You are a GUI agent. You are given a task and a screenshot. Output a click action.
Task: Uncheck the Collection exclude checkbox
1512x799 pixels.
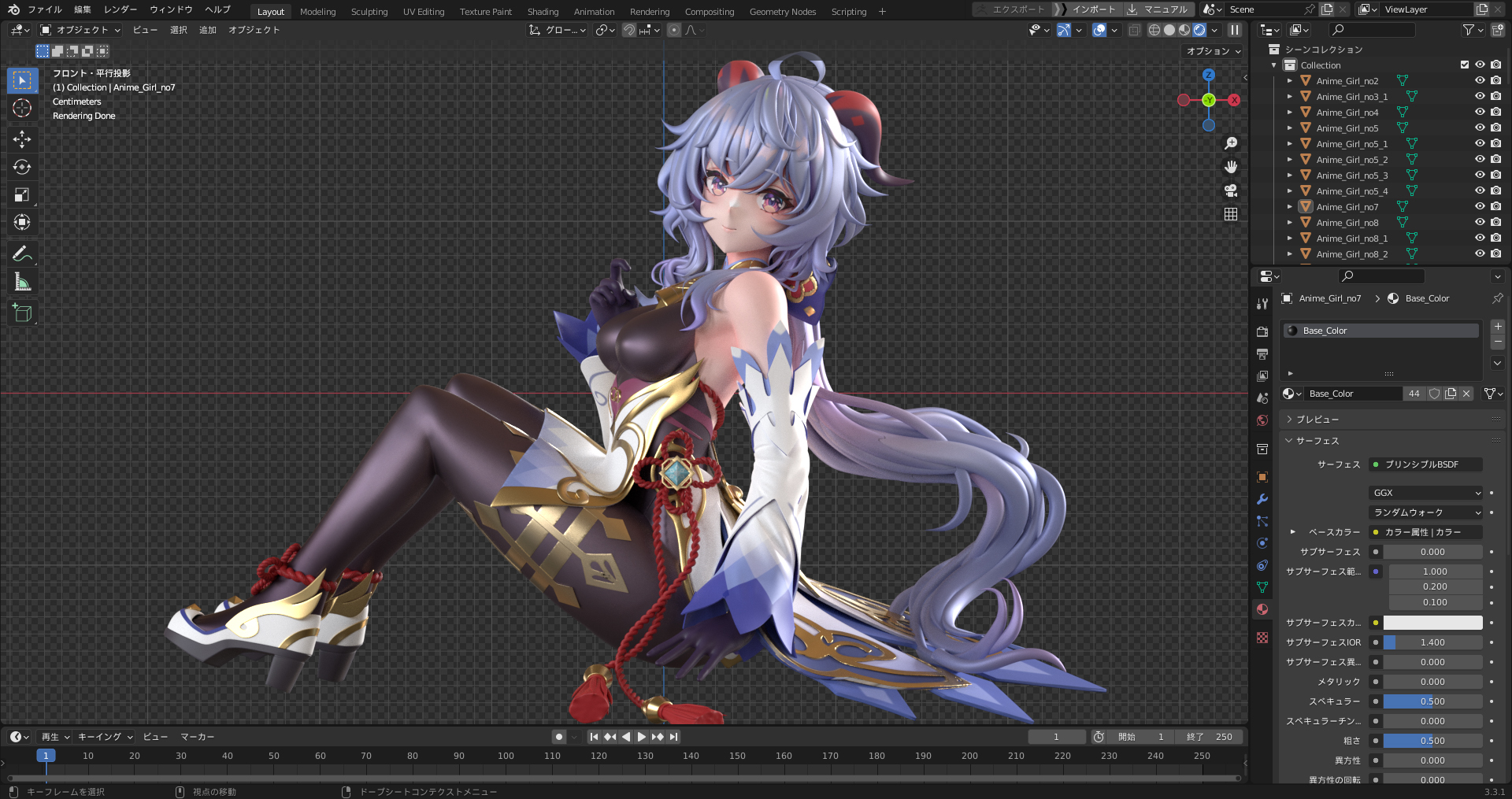[x=1465, y=65]
